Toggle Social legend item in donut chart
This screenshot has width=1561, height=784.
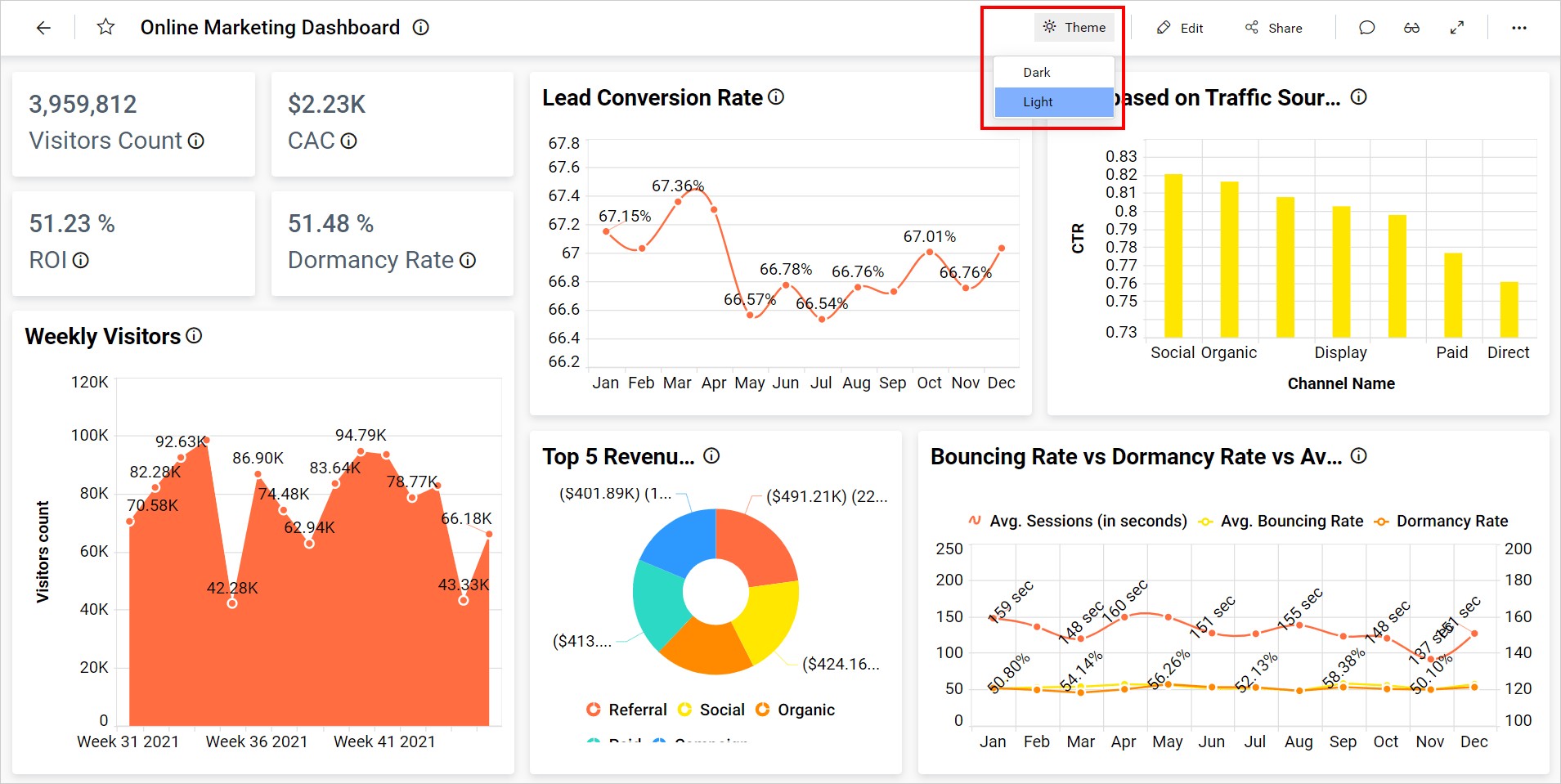(711, 710)
